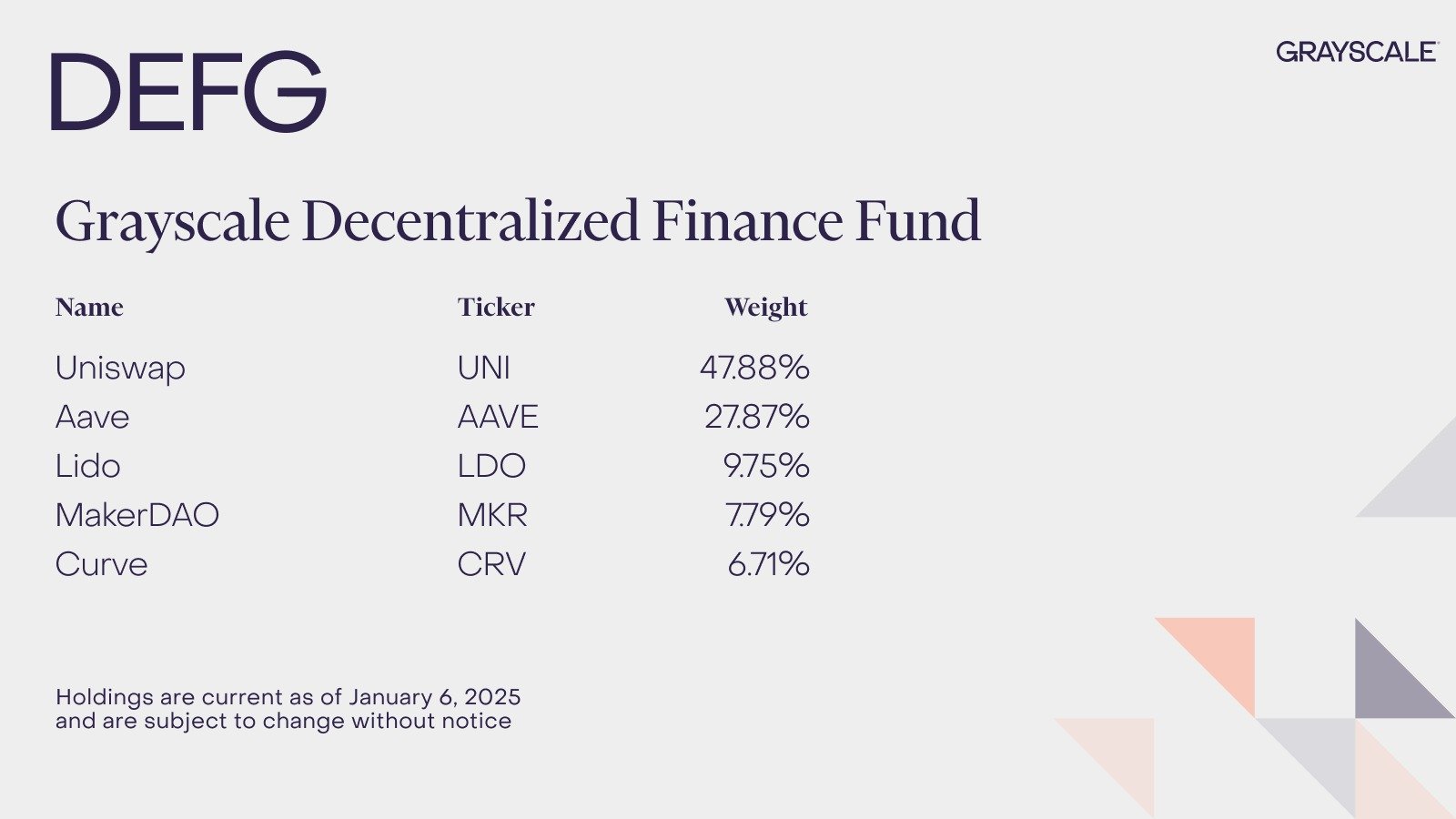
Task: Click the Uniswap row name
Action: coord(120,369)
